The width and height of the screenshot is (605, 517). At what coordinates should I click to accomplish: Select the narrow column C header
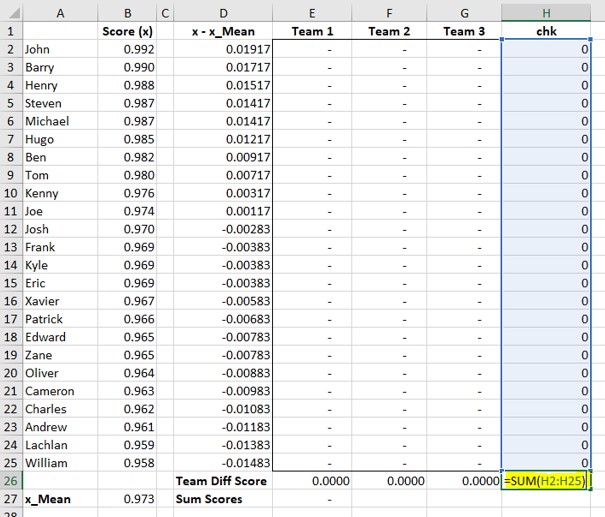point(165,12)
